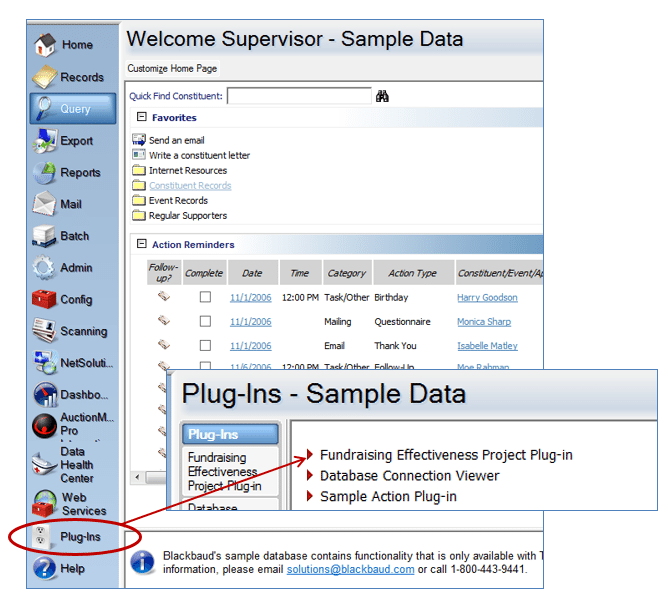The height and width of the screenshot is (599, 668).
Task: Click the binoculars search icon
Action: (x=382, y=96)
